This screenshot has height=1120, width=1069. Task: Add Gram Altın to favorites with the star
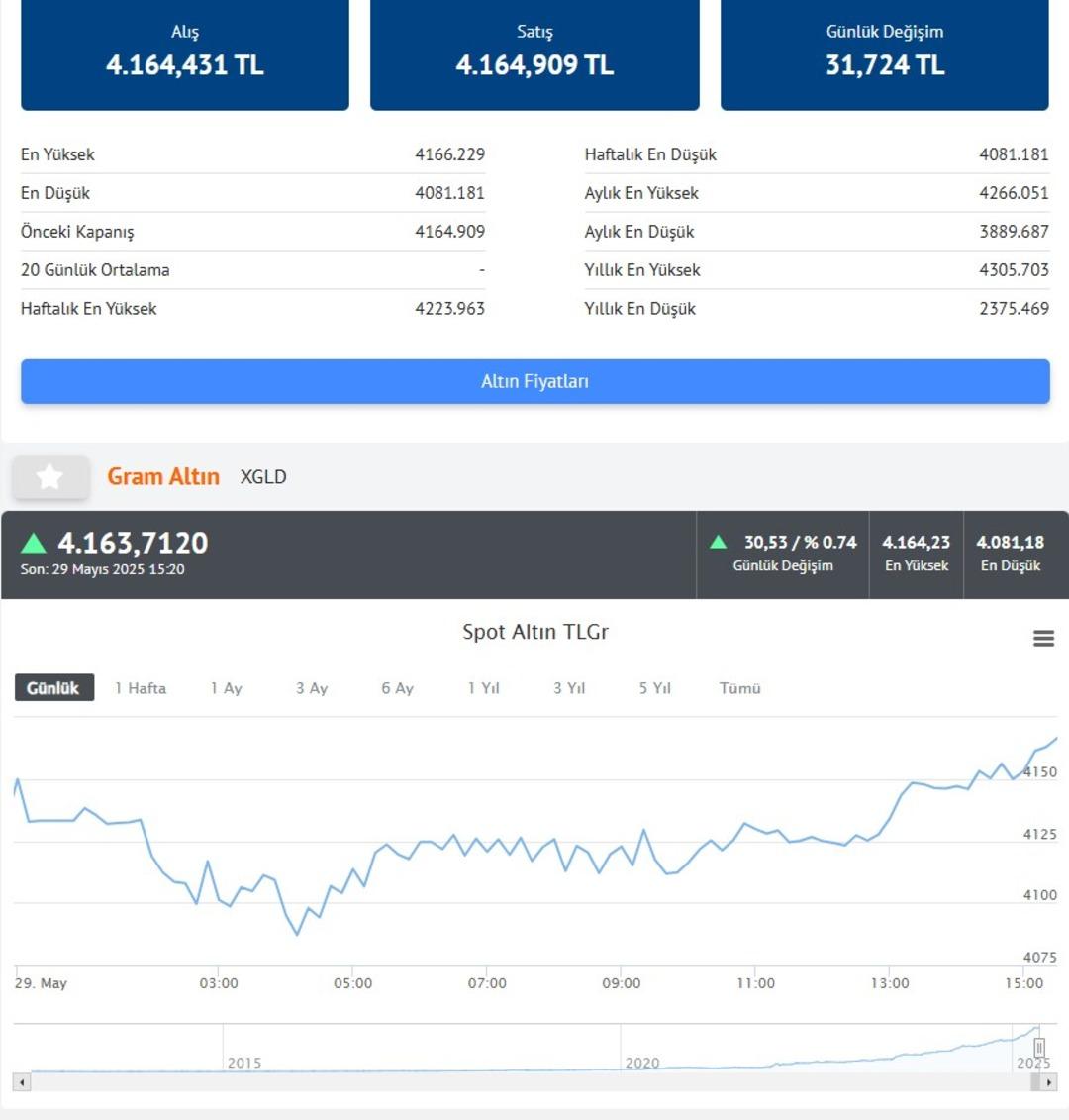pos(50,477)
